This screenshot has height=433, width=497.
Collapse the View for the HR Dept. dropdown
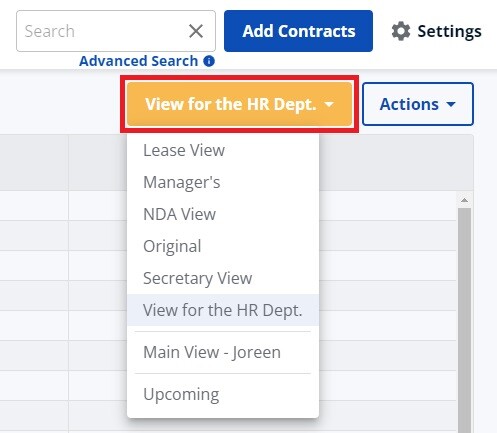[239, 104]
